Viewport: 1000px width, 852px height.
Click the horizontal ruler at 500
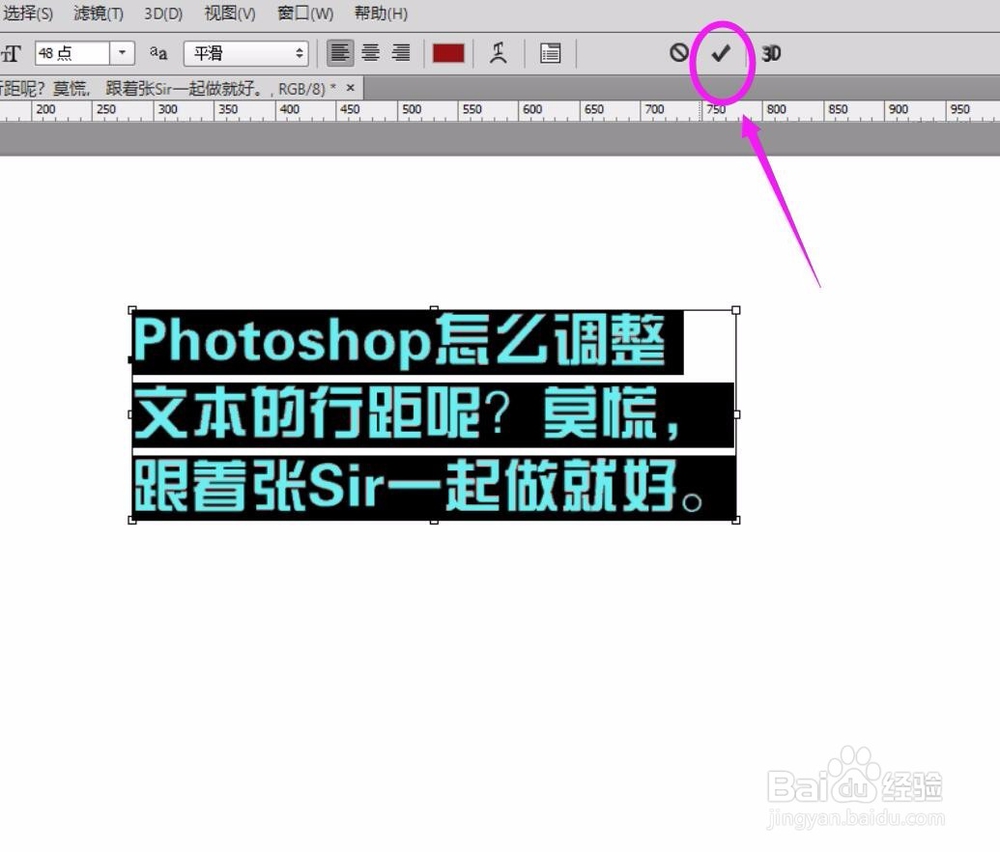(x=411, y=110)
